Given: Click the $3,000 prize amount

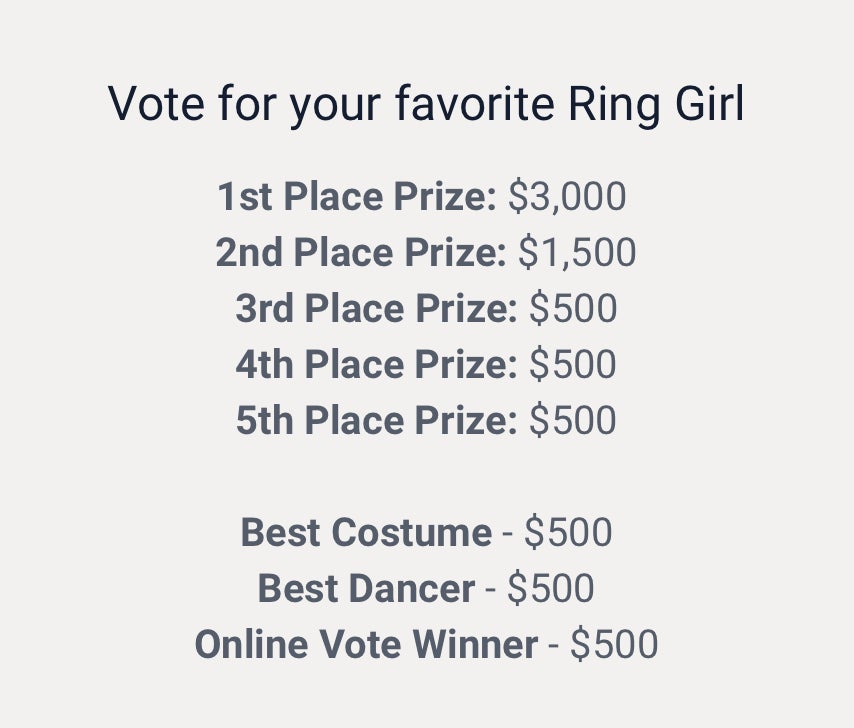Looking at the screenshot, I should tap(567, 197).
